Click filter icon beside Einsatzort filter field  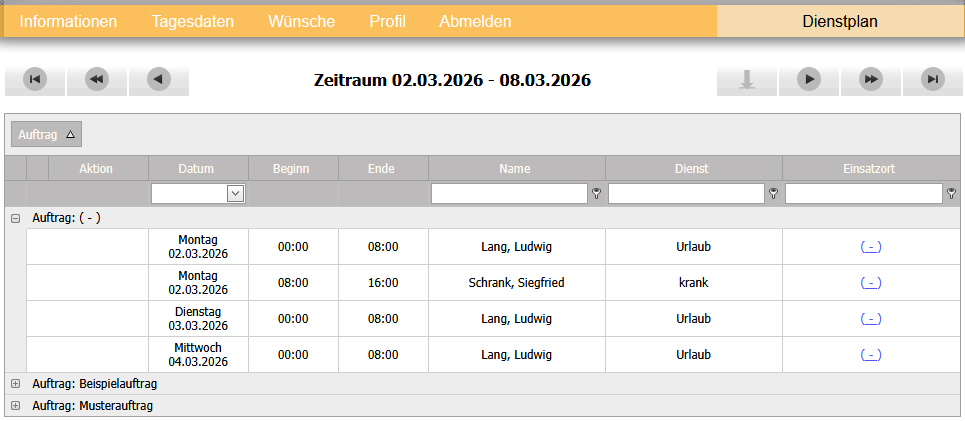[x=951, y=194]
